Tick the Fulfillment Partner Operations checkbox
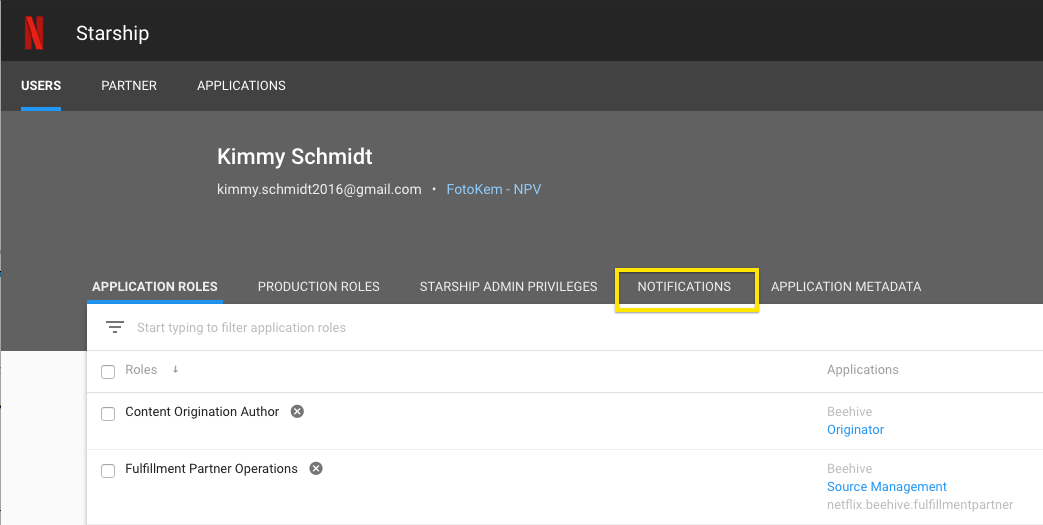 coord(108,471)
